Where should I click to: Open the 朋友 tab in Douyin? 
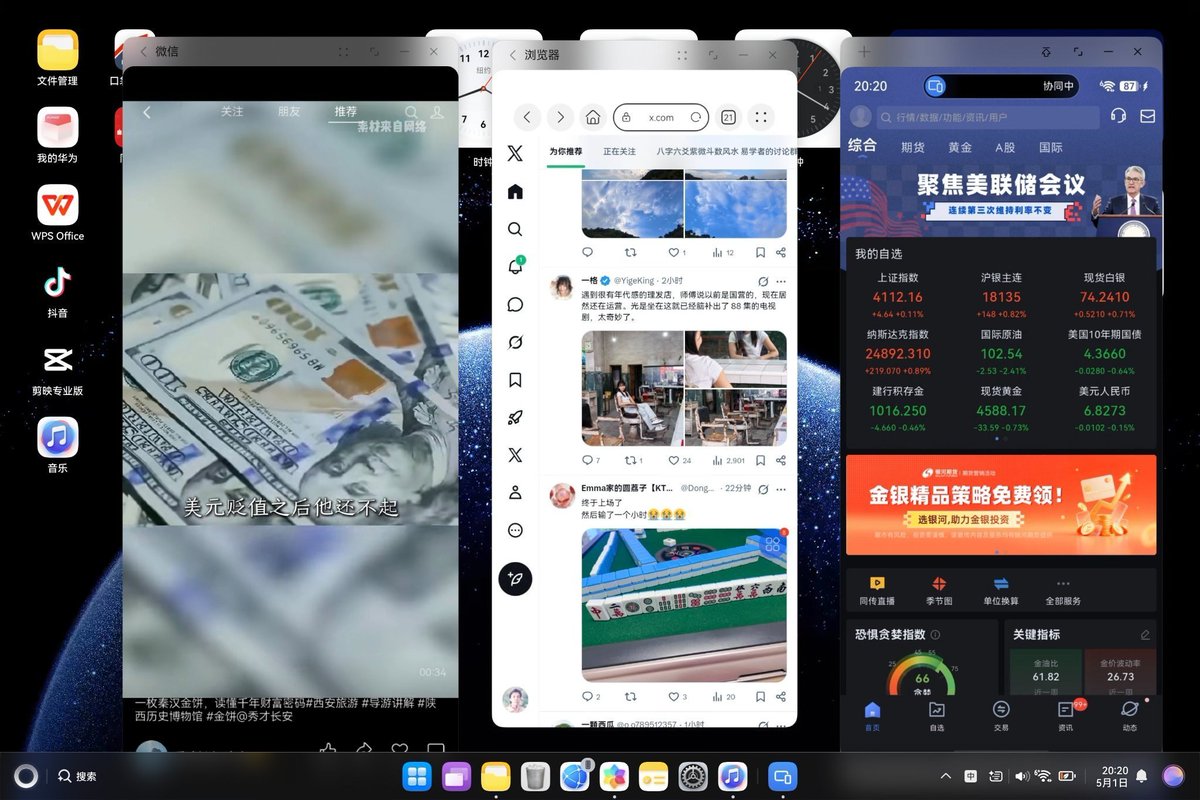click(289, 112)
